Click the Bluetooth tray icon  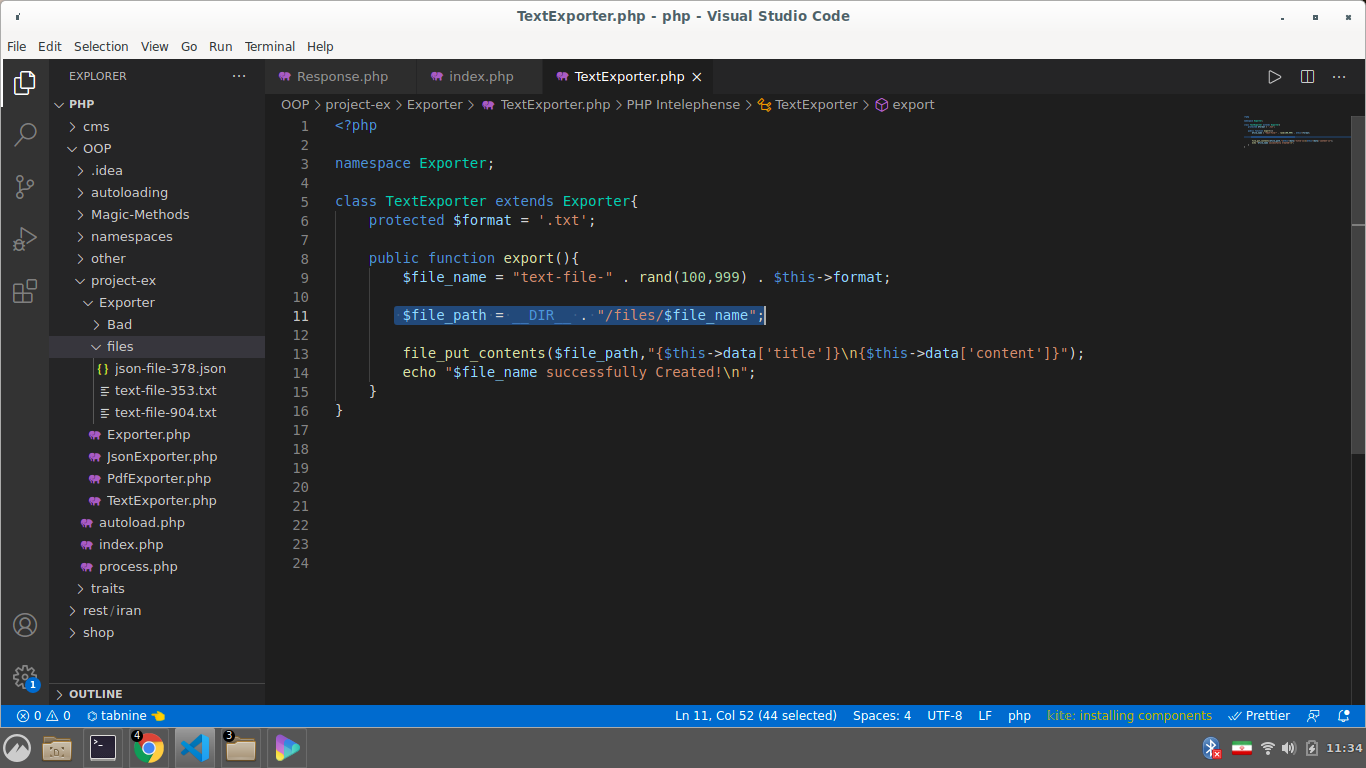(x=1211, y=748)
